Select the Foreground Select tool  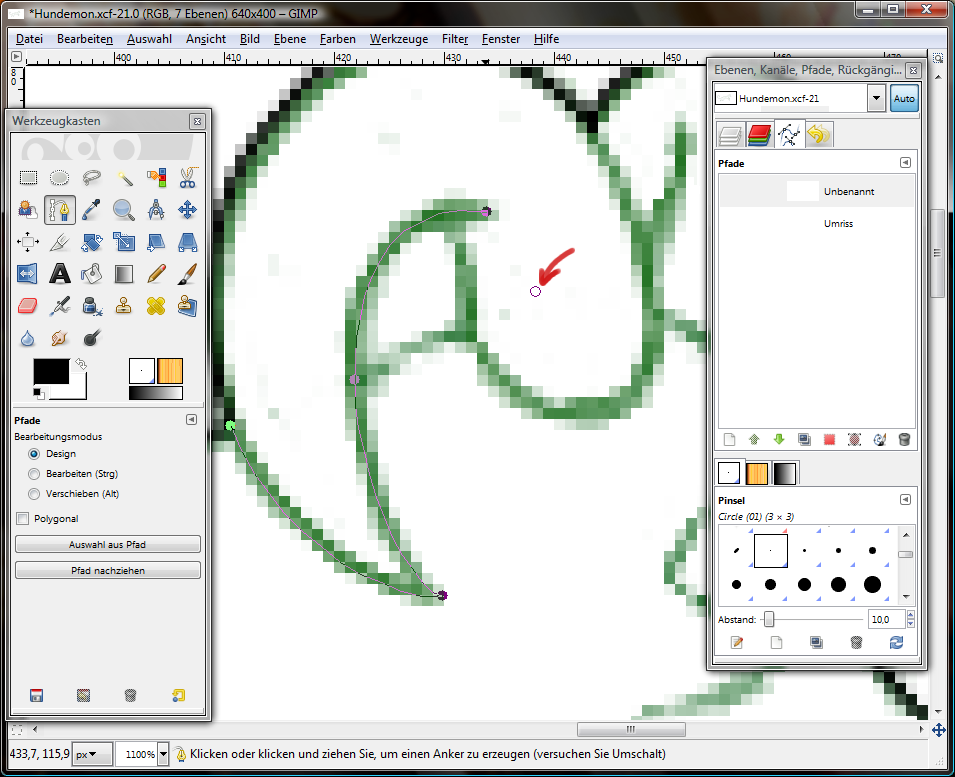(x=28, y=210)
